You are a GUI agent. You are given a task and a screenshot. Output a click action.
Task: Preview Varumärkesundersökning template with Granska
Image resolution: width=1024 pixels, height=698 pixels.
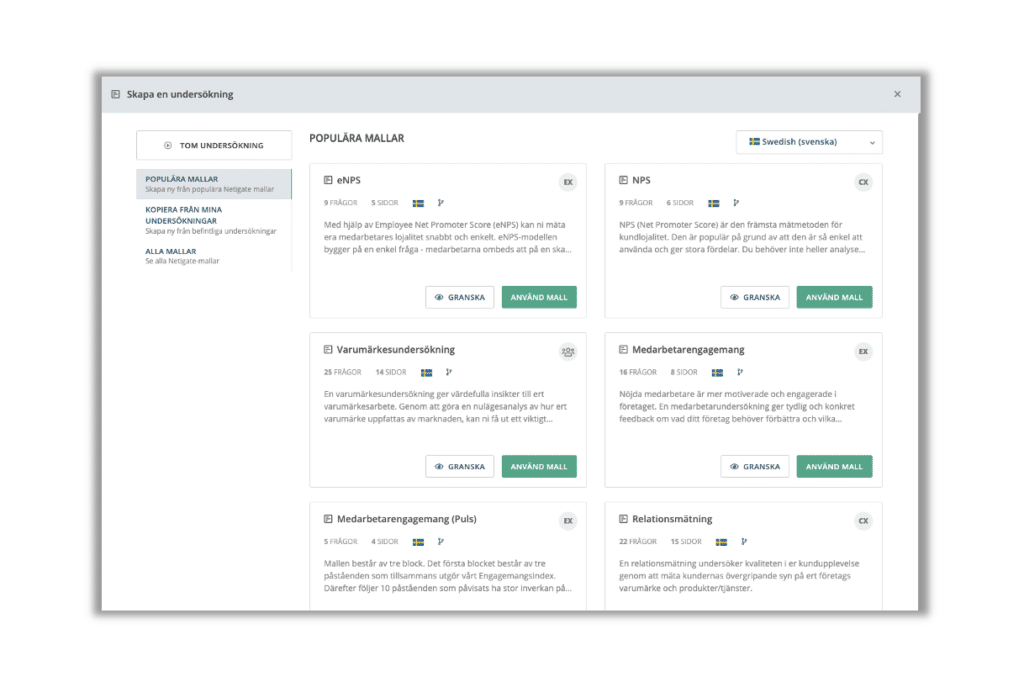[459, 467]
